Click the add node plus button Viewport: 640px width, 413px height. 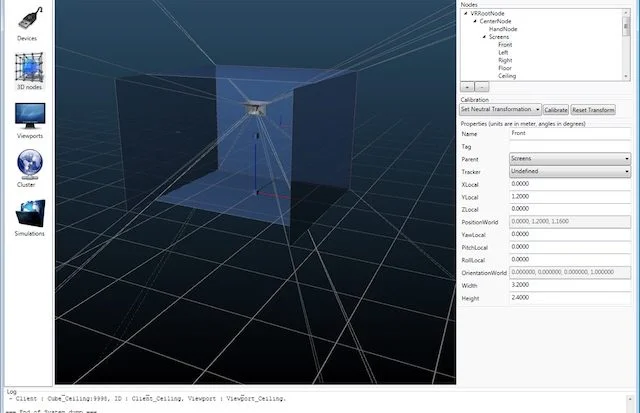click(x=467, y=87)
